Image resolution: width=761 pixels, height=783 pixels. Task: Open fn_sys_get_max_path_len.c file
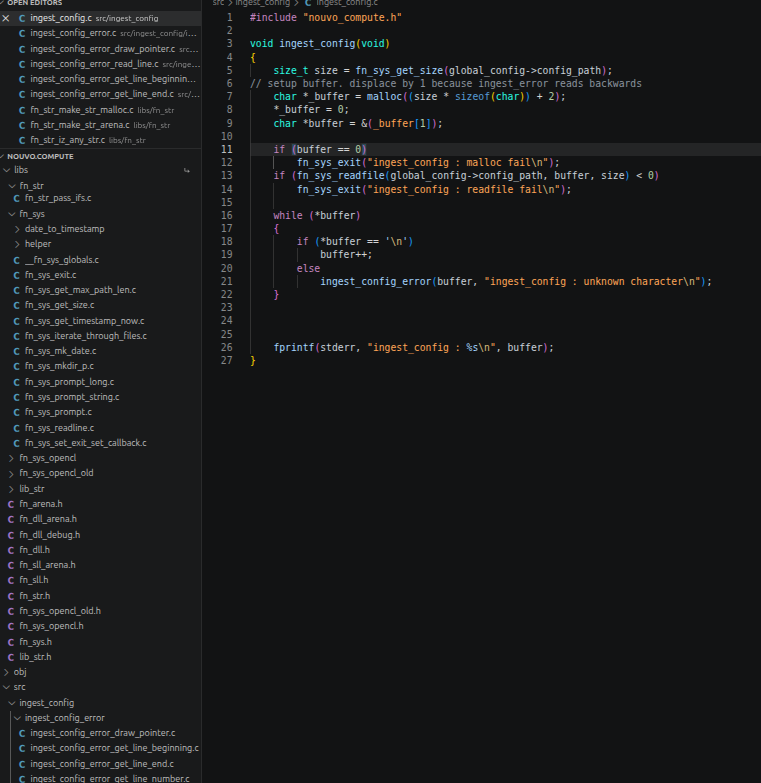pyautogui.click(x=80, y=290)
